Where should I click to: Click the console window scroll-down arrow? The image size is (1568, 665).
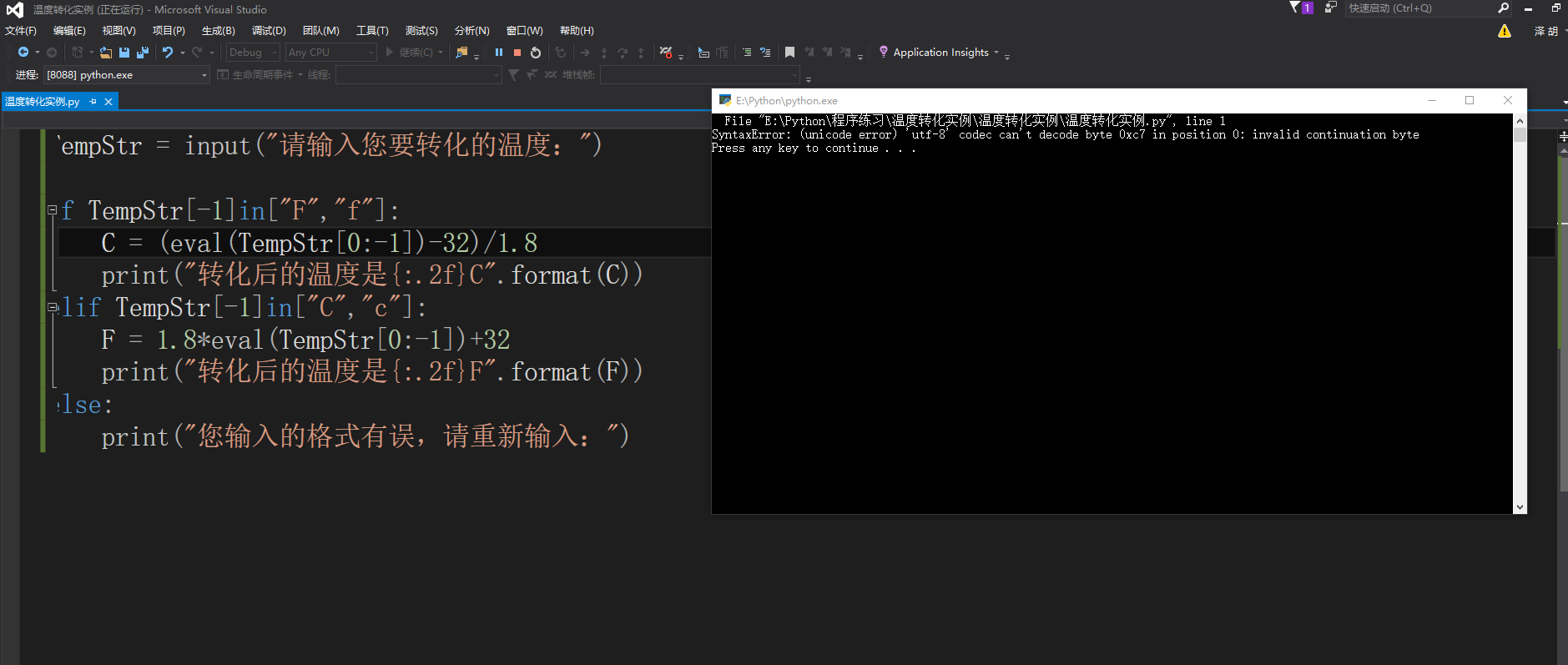[1520, 506]
